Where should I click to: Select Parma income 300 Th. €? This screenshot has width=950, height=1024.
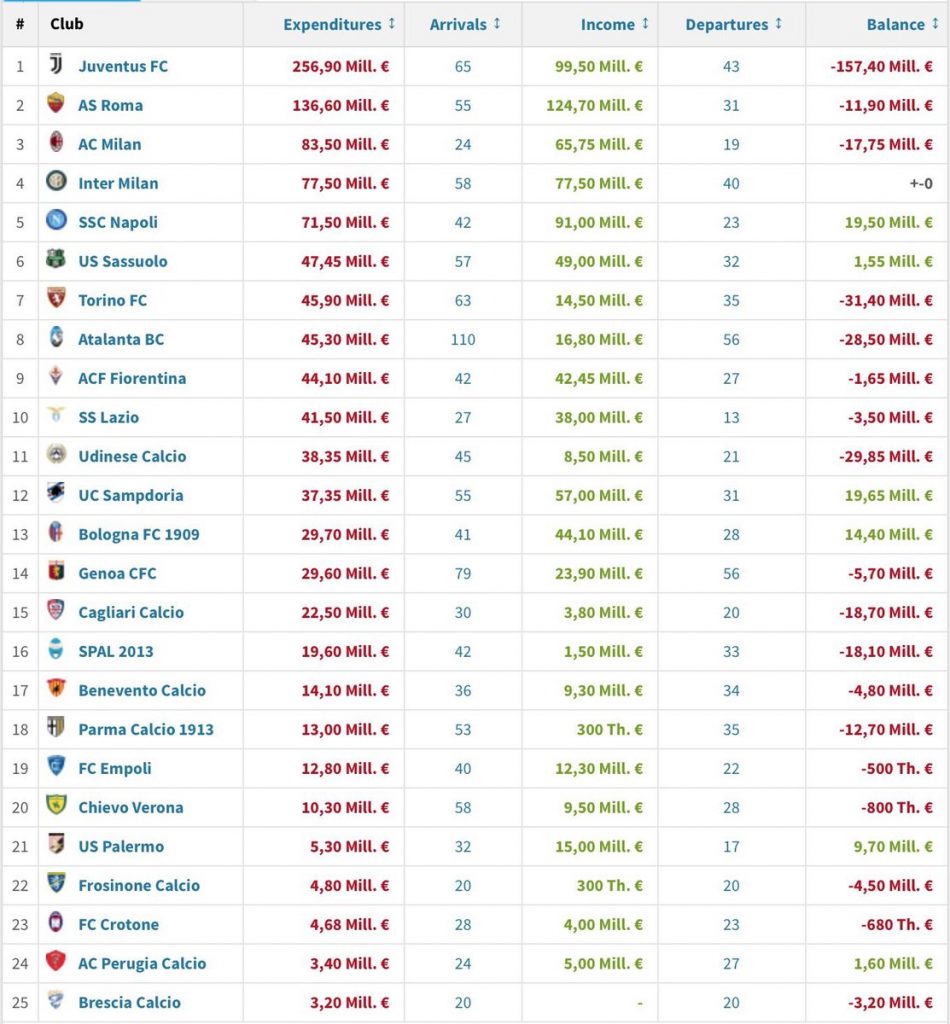tap(610, 729)
